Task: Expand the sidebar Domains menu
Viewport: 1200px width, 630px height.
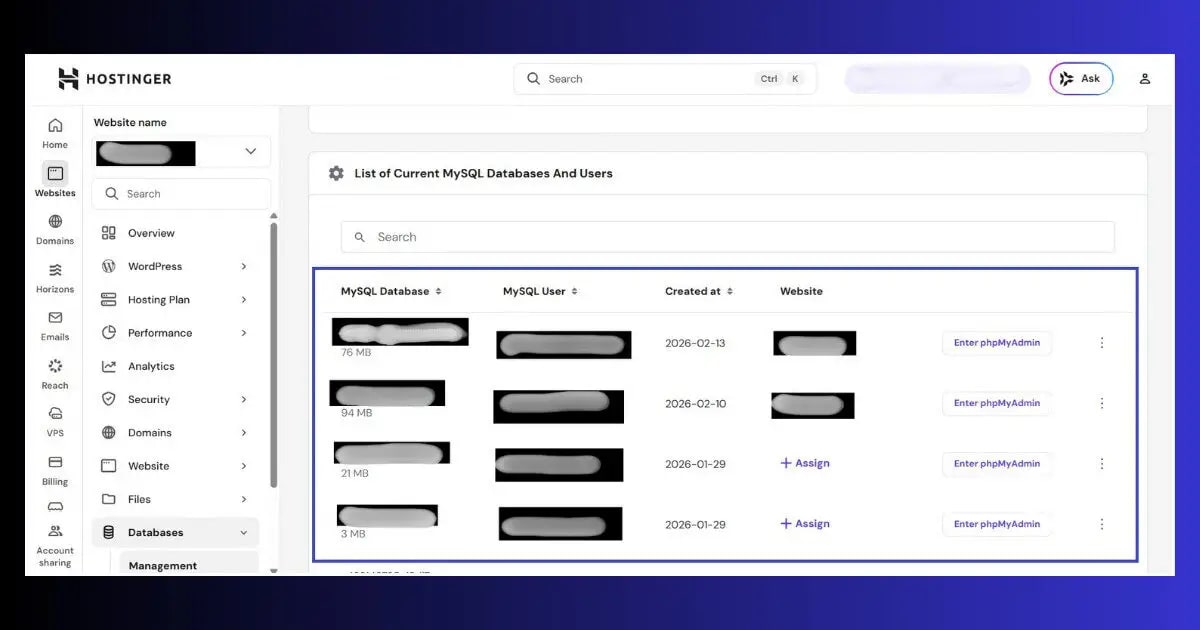Action: tap(175, 432)
